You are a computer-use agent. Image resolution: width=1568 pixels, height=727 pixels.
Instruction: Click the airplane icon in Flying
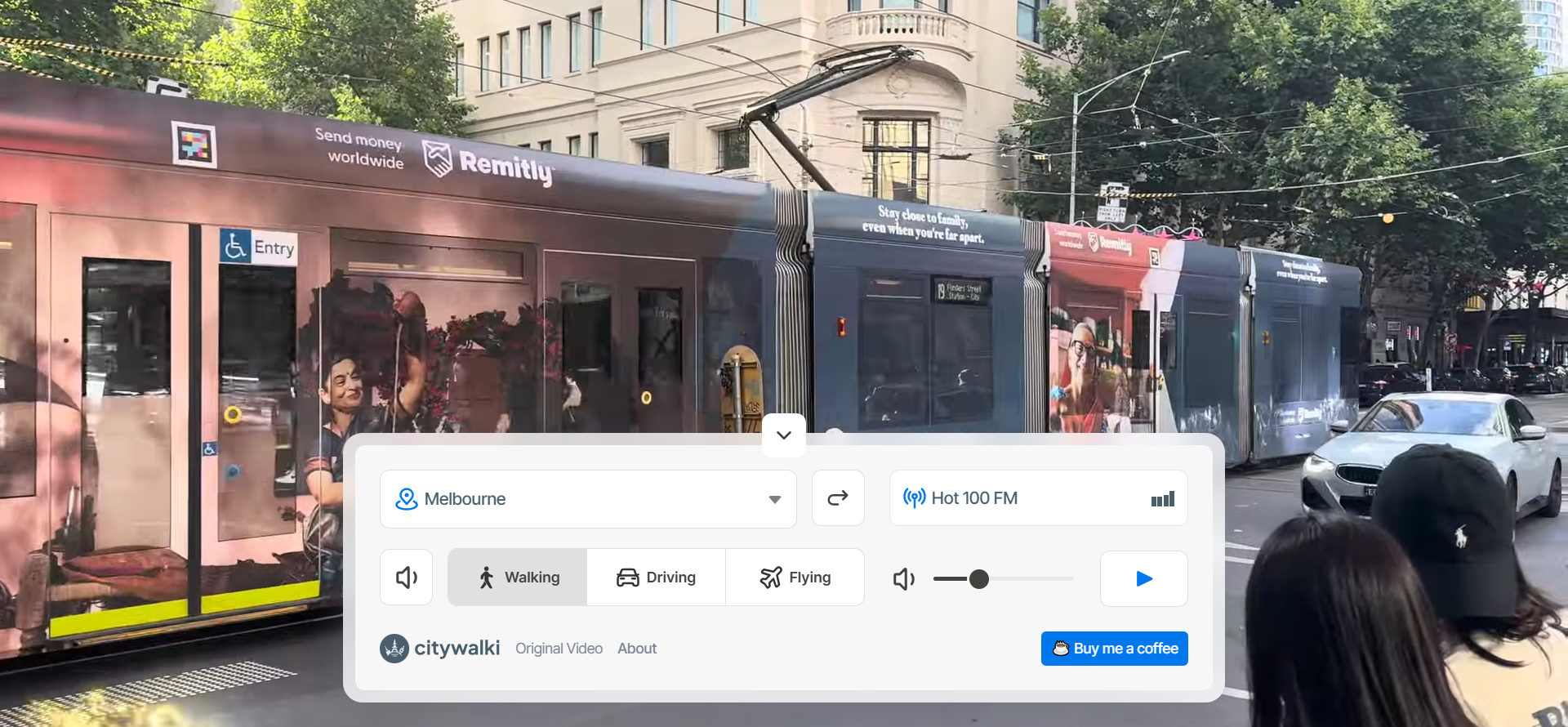coord(771,578)
